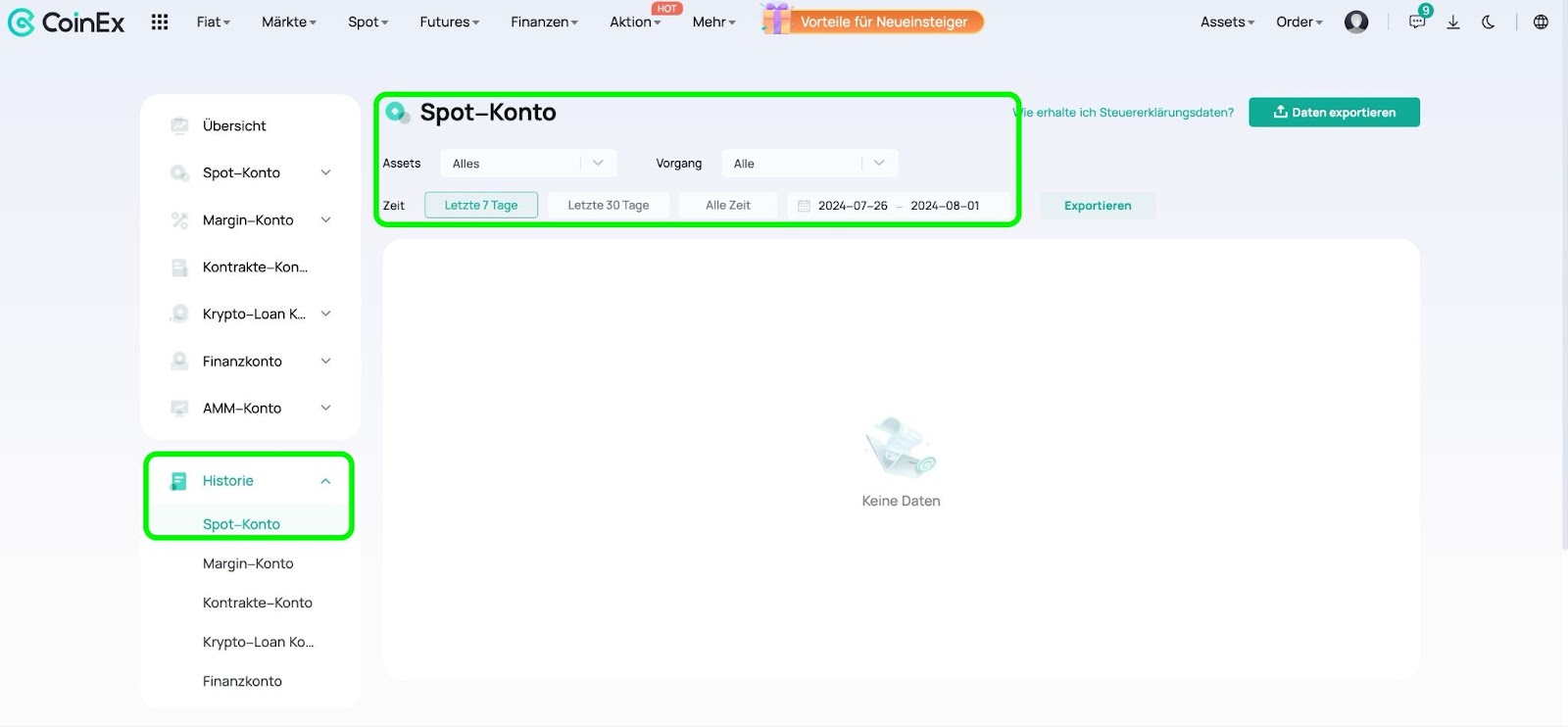Screen dimensions: 1568x727
Task: Open the Futures menu
Action: coord(450,22)
